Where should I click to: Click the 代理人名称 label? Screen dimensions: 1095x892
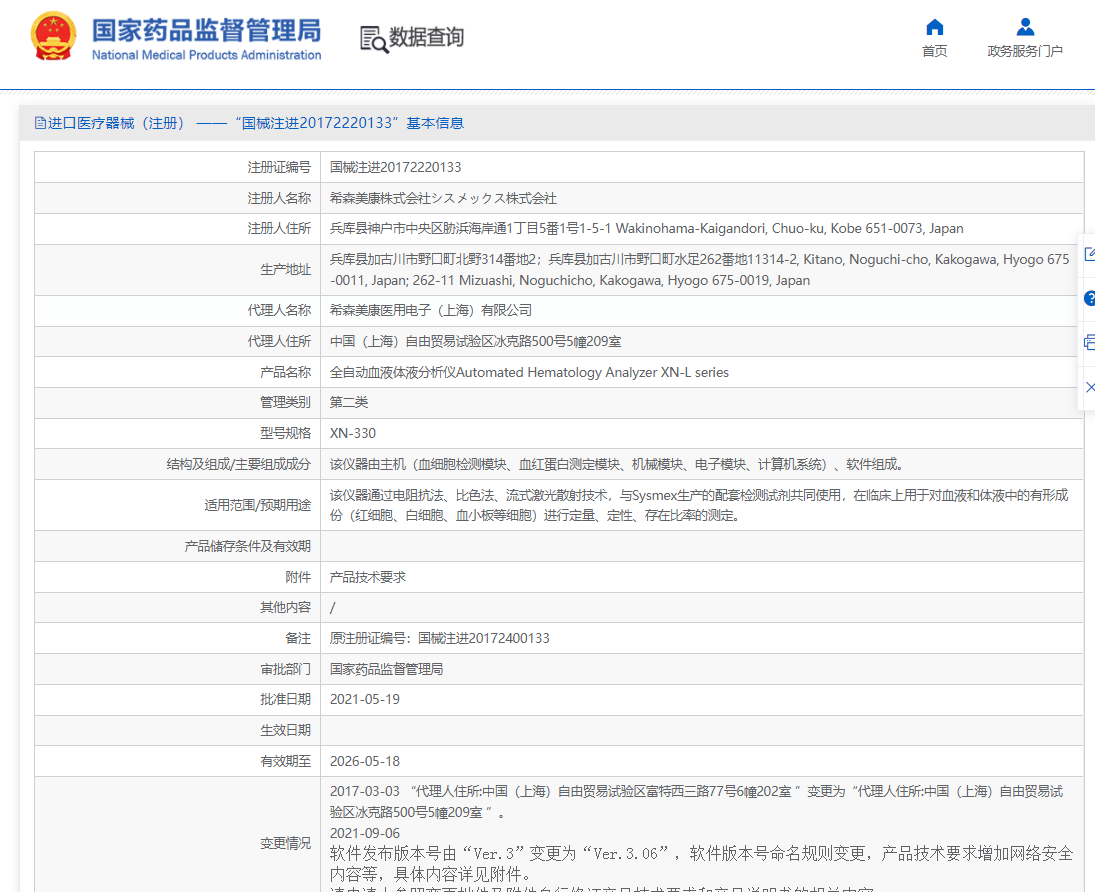coord(279,310)
